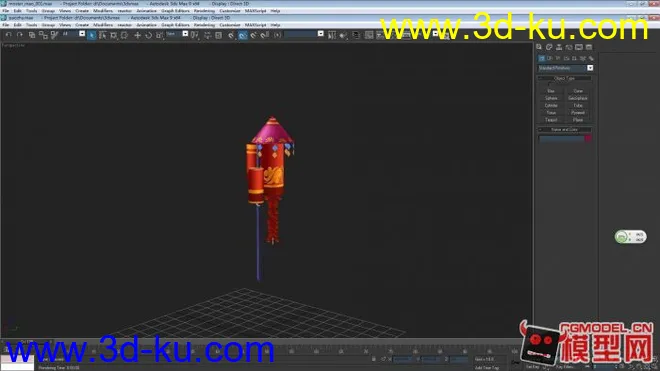Switch to Lights creation category icon

[558, 58]
